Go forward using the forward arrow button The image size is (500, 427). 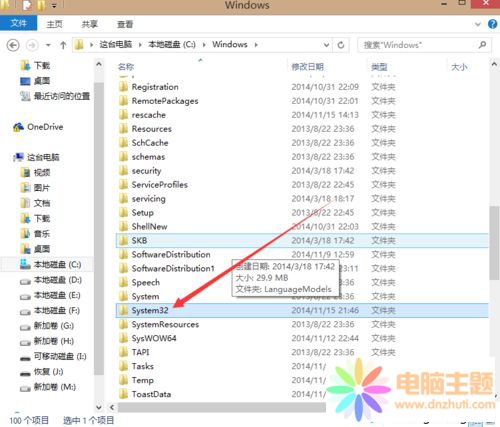coord(32,45)
